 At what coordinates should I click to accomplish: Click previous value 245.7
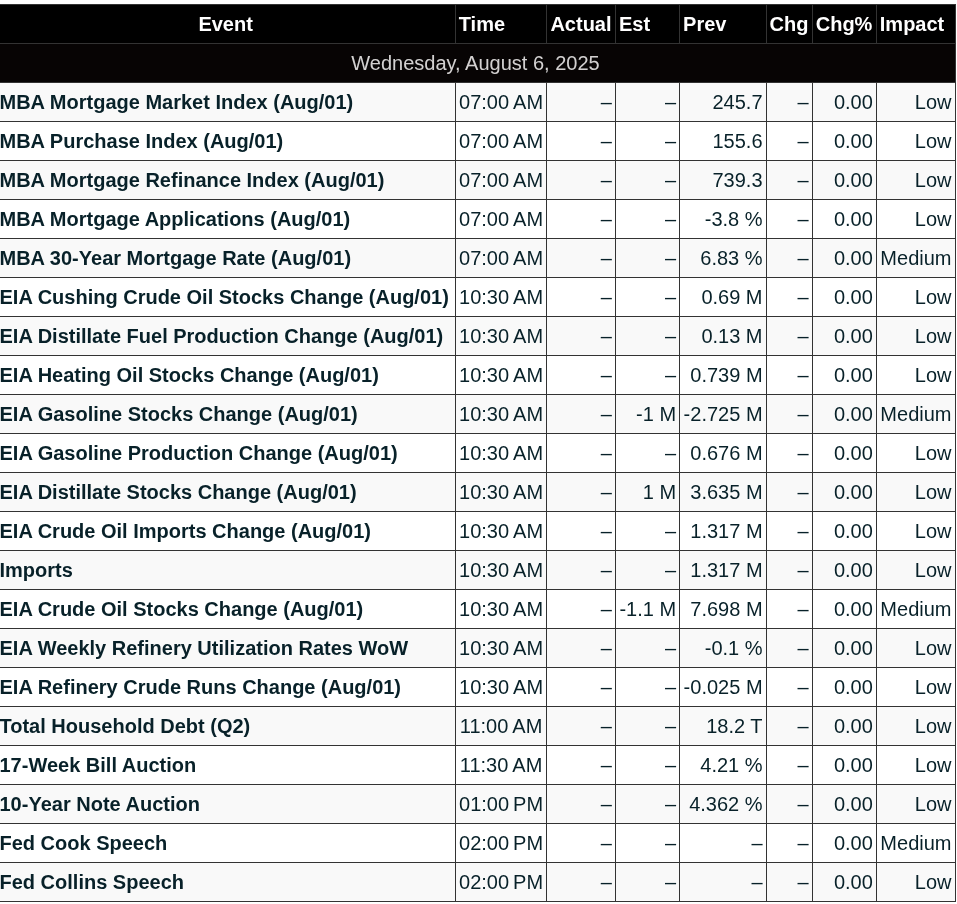(737, 103)
